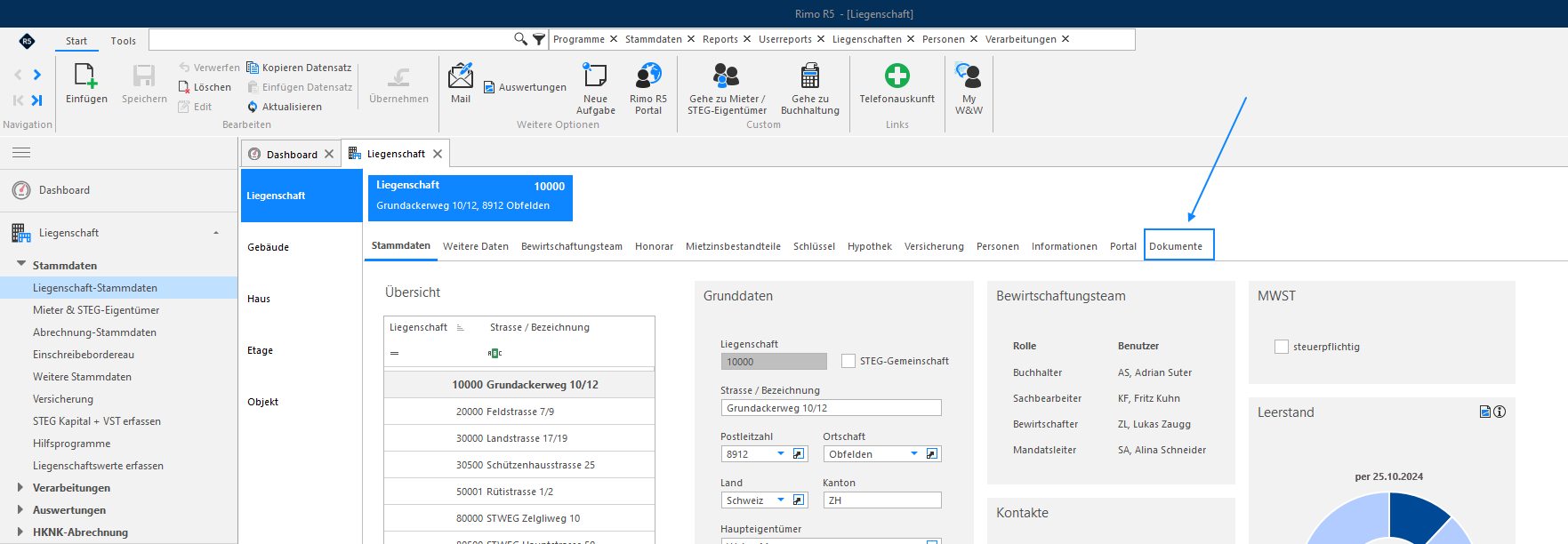The width and height of the screenshot is (1568, 544).
Task: Open Postleitzahl lookup button
Action: (x=799, y=454)
